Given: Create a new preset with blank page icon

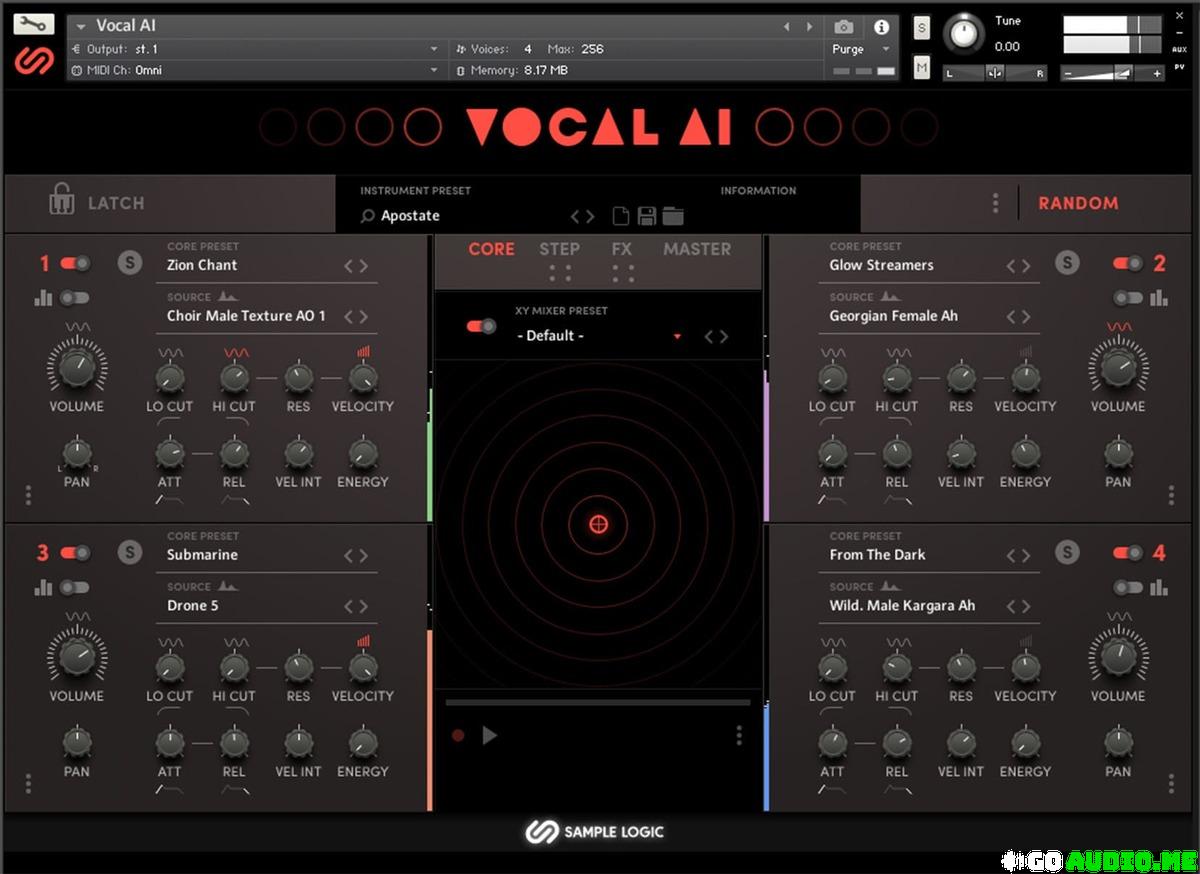Looking at the screenshot, I should point(621,216).
